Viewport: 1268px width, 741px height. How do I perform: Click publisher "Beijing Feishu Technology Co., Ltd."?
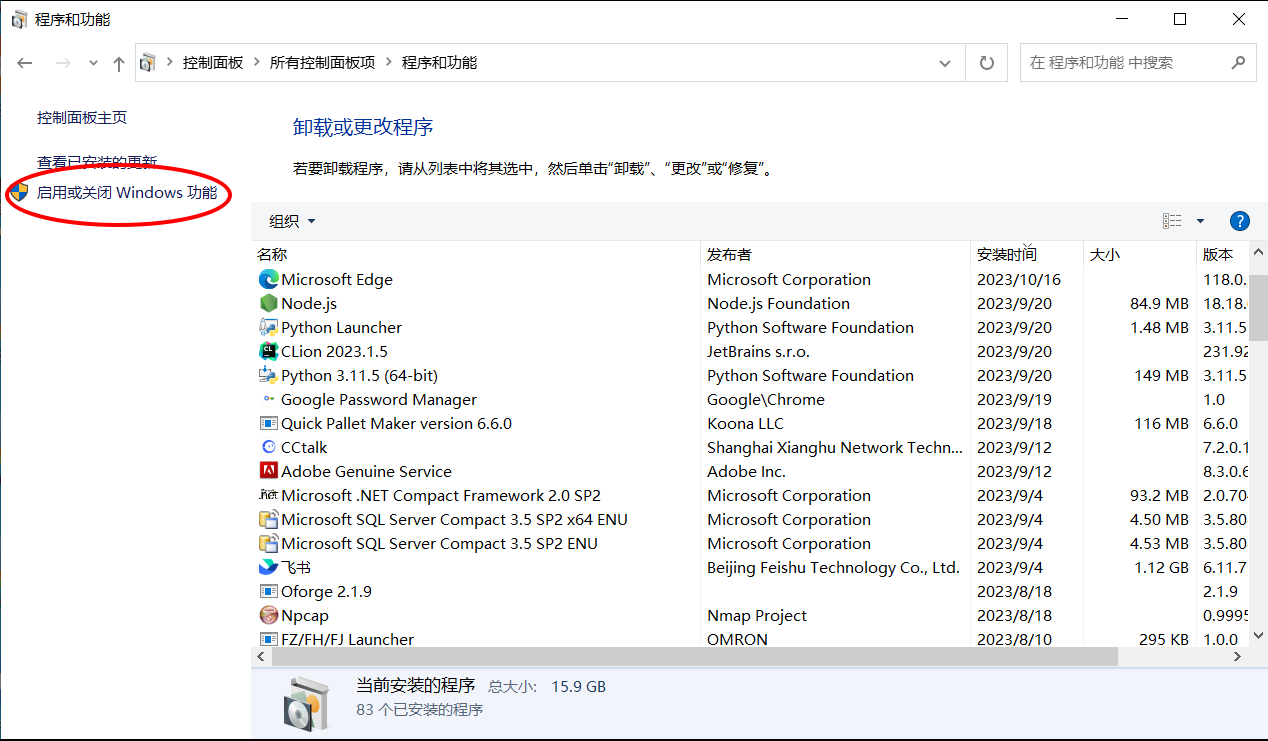[x=834, y=568]
